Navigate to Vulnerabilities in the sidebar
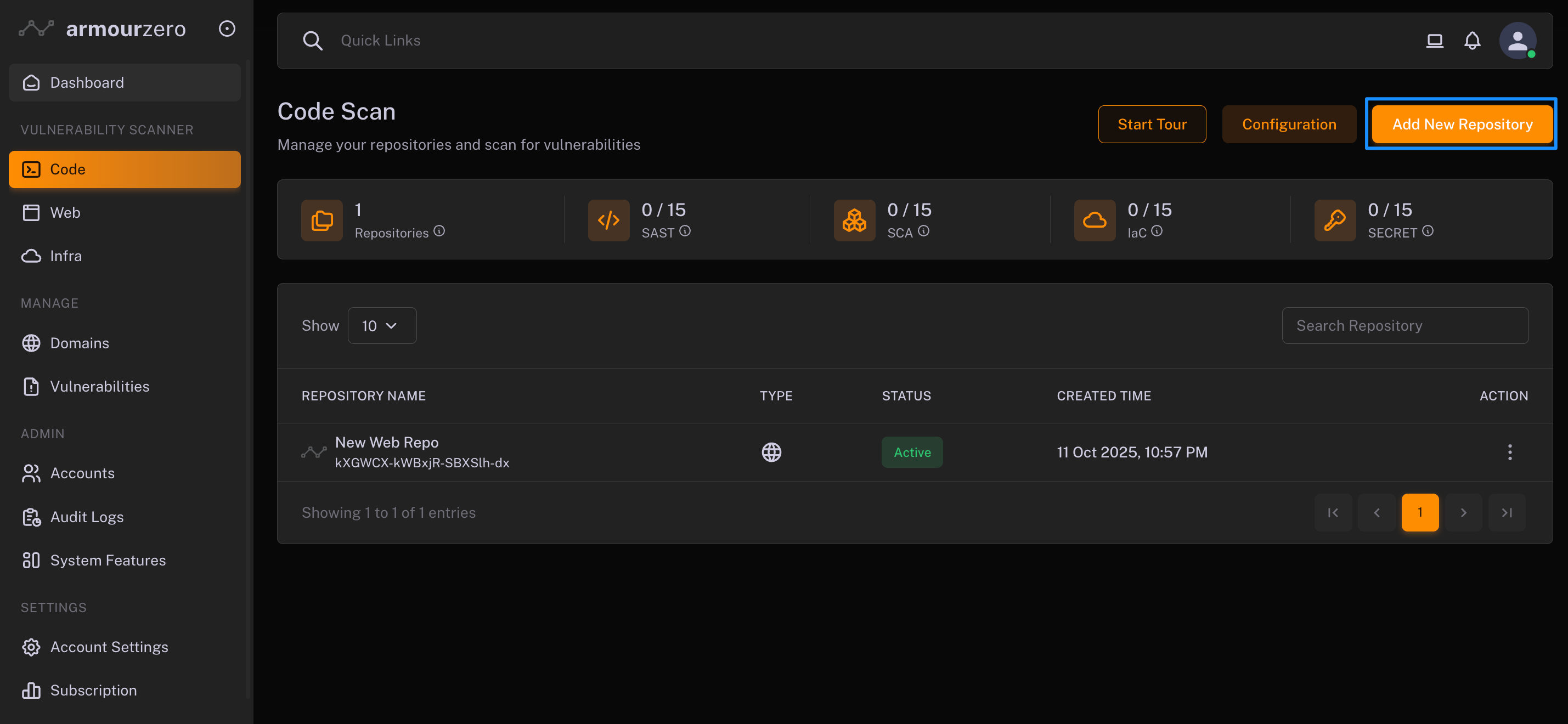Image resolution: width=1568 pixels, height=724 pixels. [99, 386]
